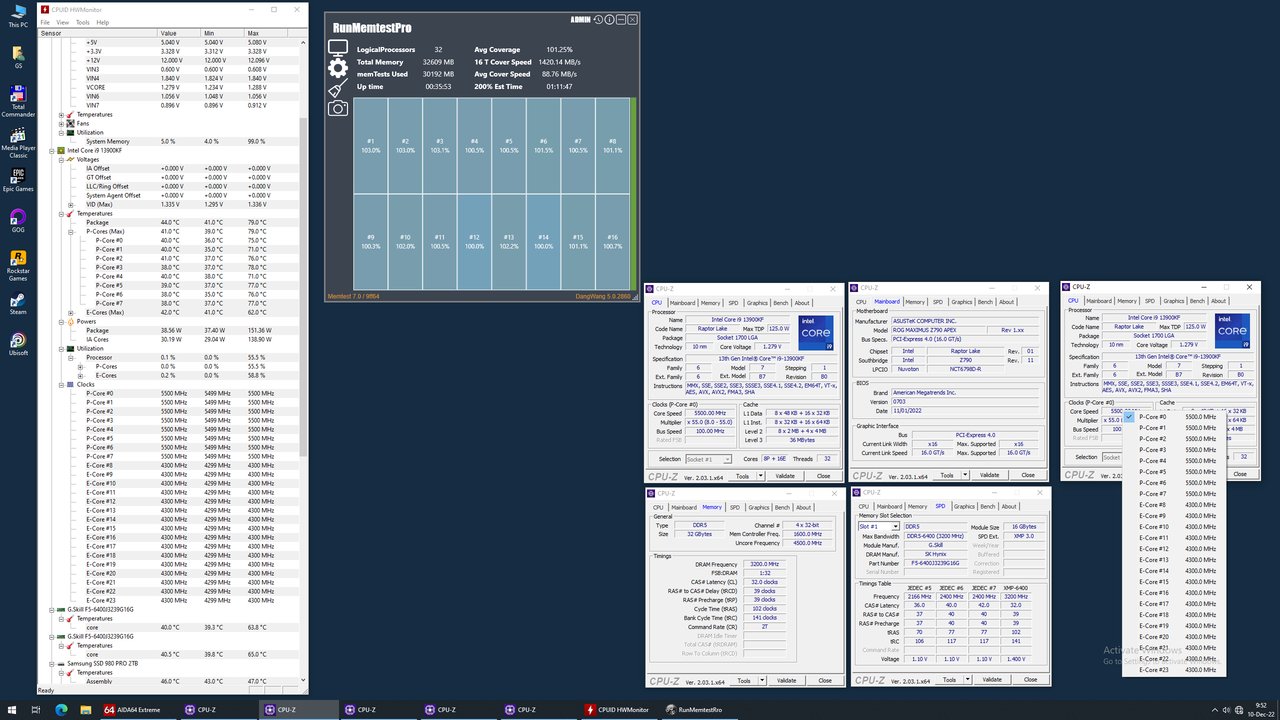Select the monitor display icon in RunMemtestPro sidebar

tap(338, 48)
